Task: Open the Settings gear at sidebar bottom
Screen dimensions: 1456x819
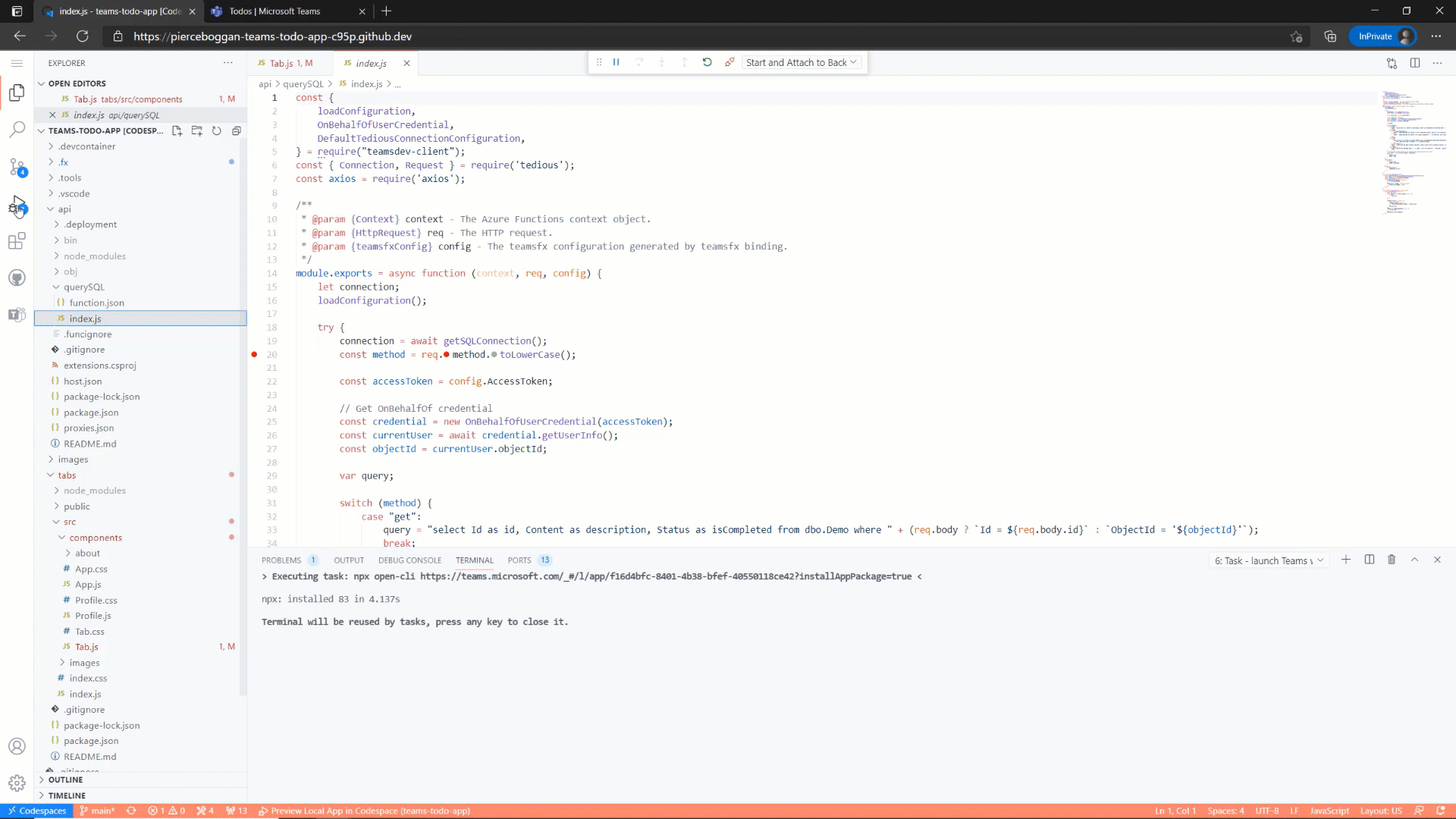Action: coord(17,783)
